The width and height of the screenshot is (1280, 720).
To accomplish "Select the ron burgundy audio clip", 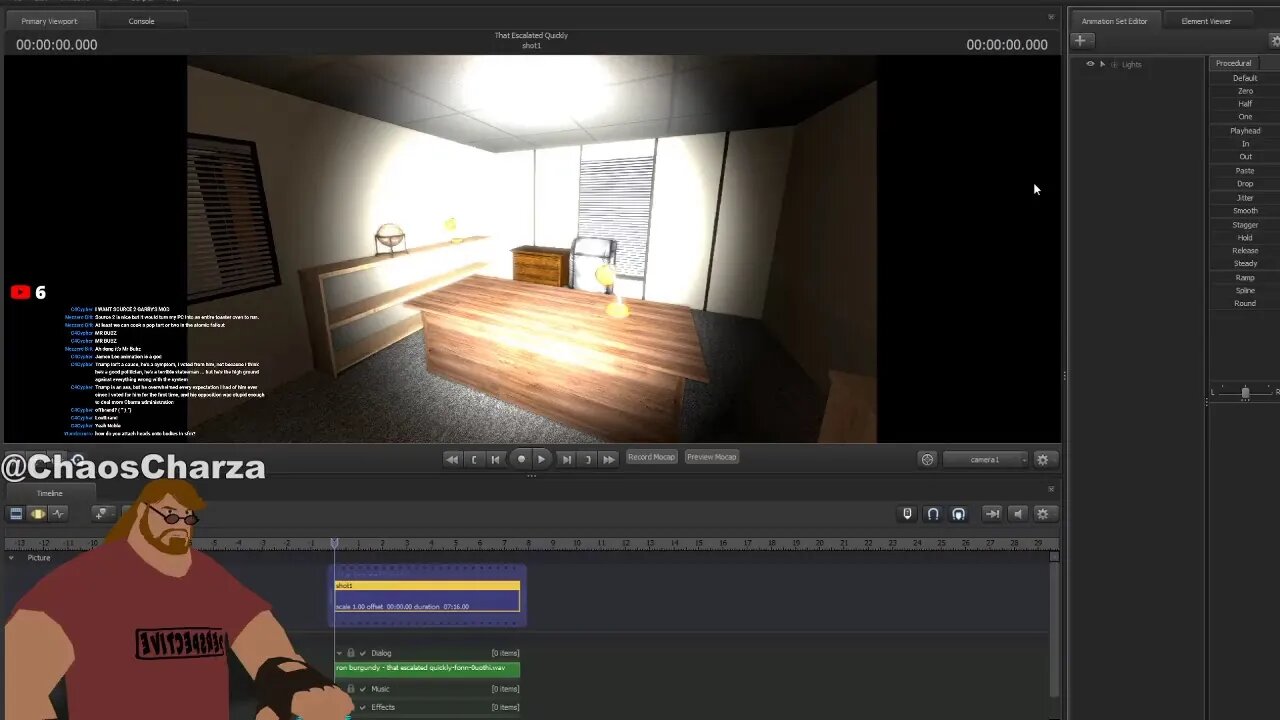I will click(427, 668).
